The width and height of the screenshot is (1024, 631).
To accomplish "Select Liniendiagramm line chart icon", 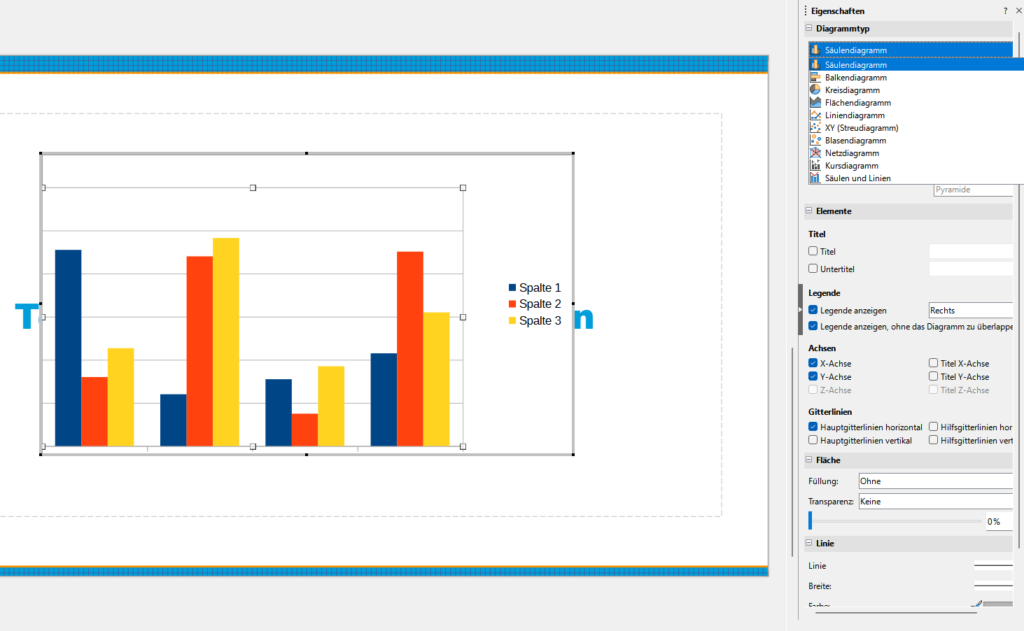I will (815, 115).
